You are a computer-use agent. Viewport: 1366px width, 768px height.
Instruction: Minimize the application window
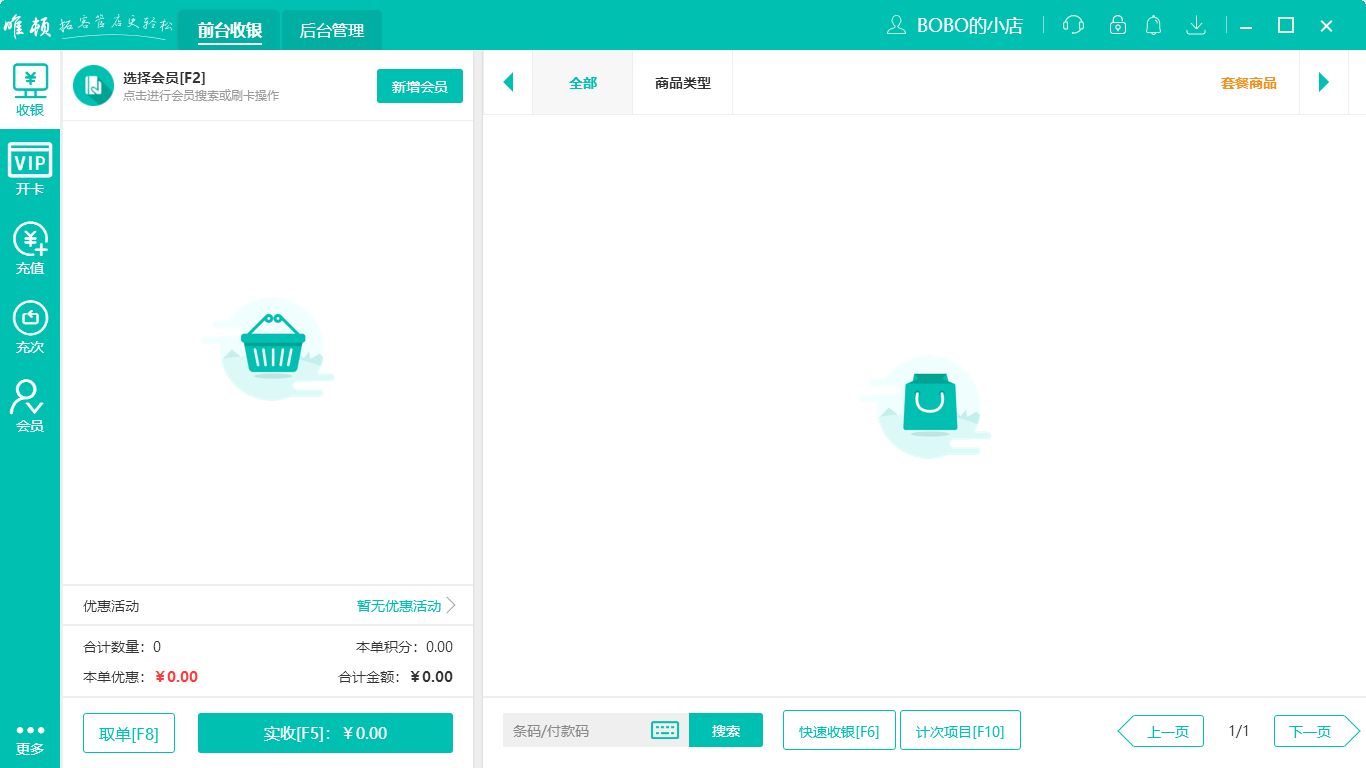(1246, 25)
